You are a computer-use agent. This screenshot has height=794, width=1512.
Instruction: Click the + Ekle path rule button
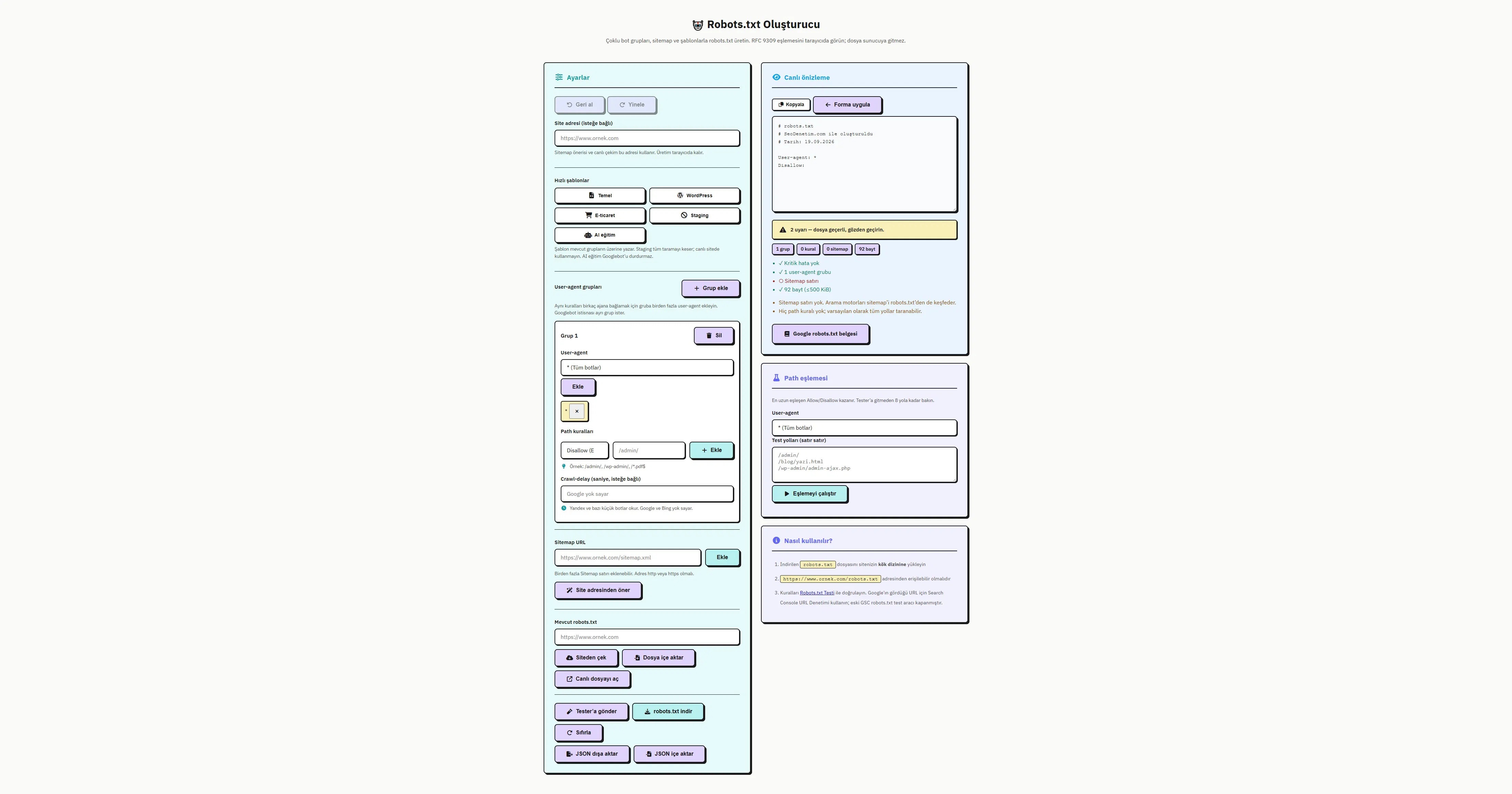point(711,450)
